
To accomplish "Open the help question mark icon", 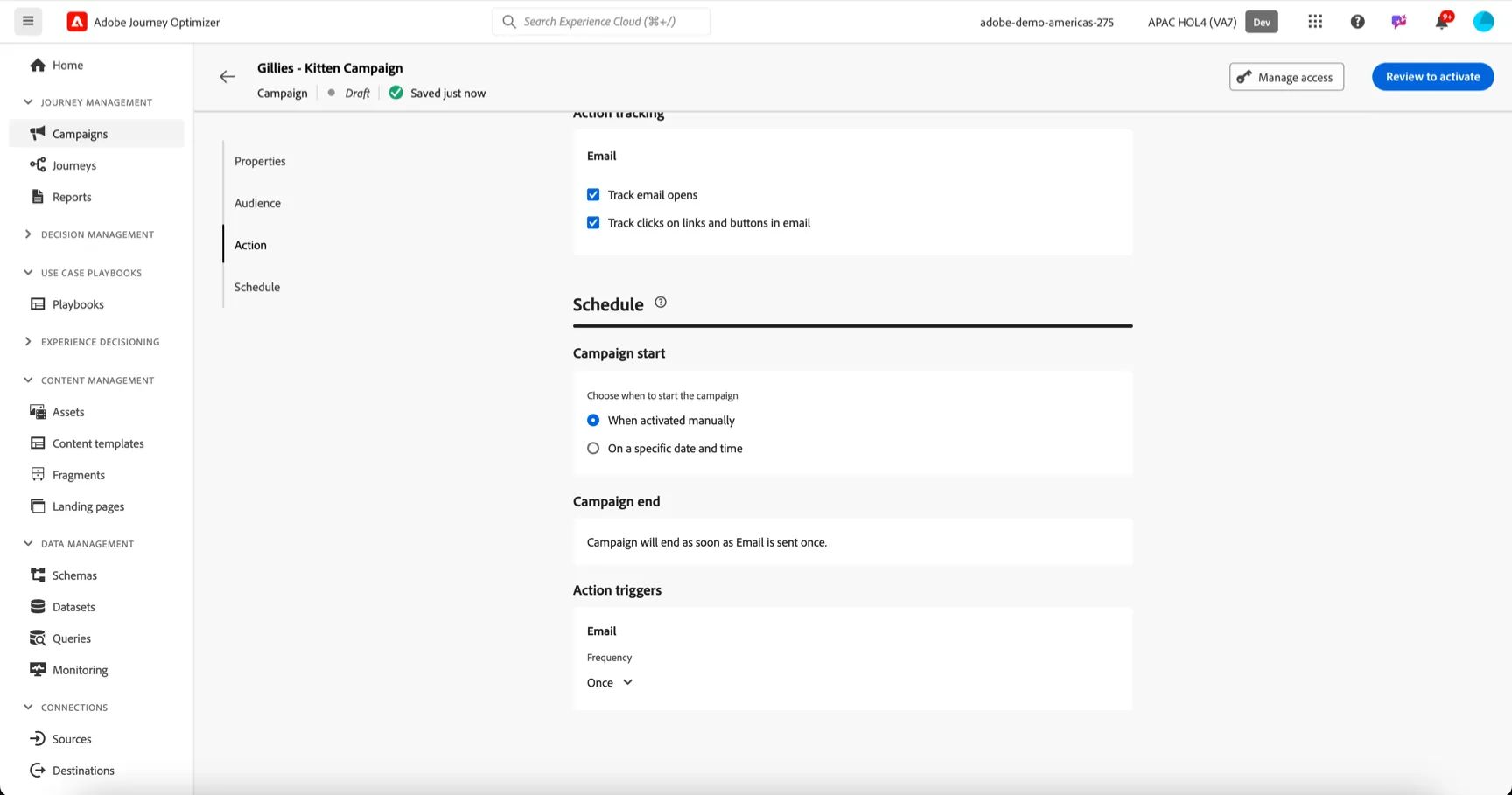I will (1357, 22).
